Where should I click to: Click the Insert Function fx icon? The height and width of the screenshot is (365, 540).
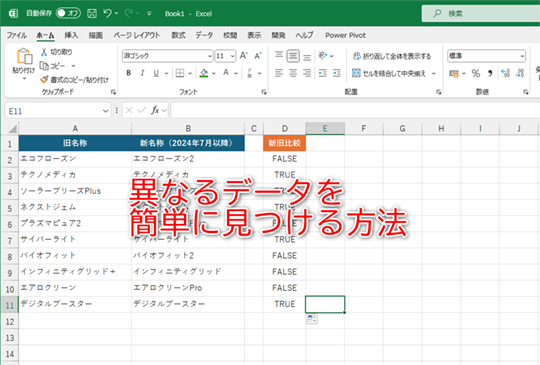pos(155,110)
